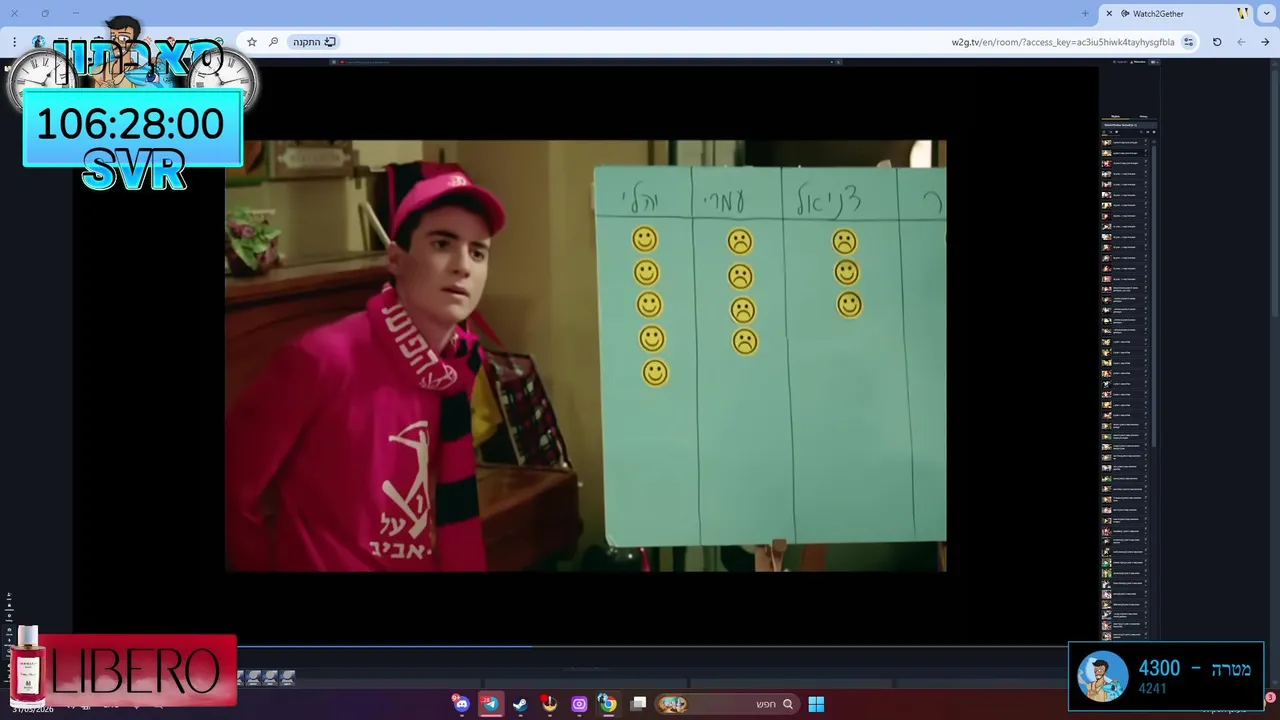The image size is (1280, 720).
Task: Open a new browser tab
Action: coord(1085,13)
